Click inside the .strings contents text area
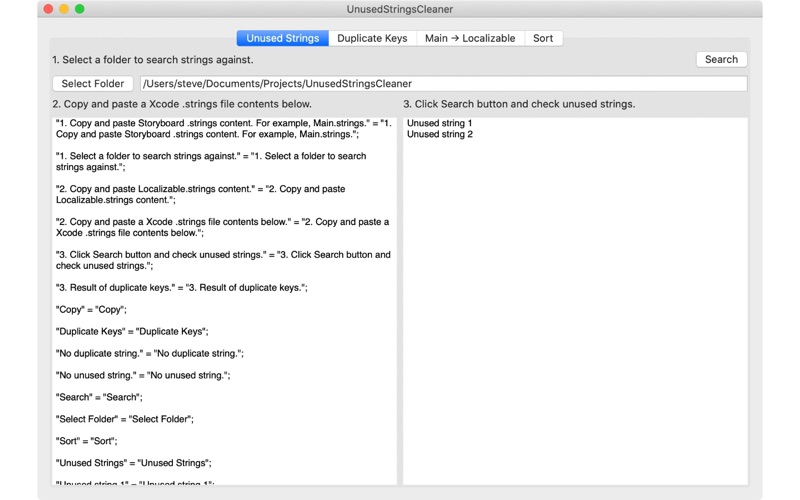 [x=224, y=301]
